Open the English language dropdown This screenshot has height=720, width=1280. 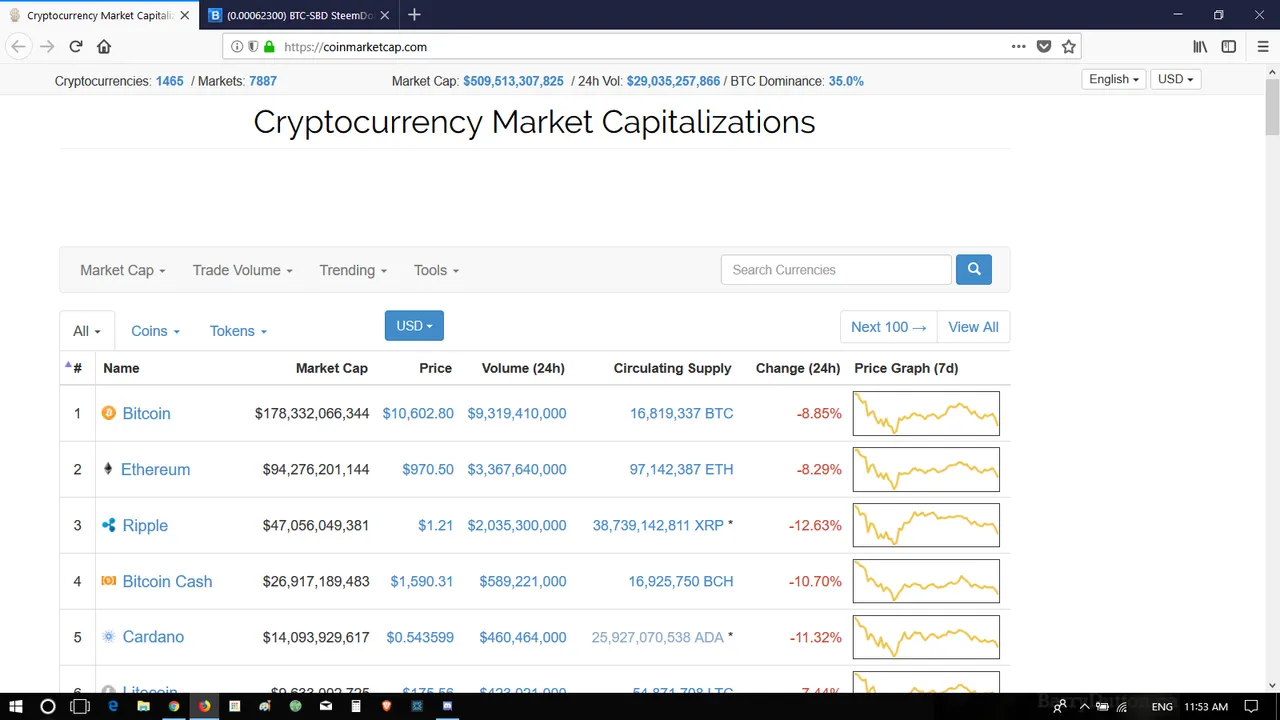click(x=1114, y=79)
